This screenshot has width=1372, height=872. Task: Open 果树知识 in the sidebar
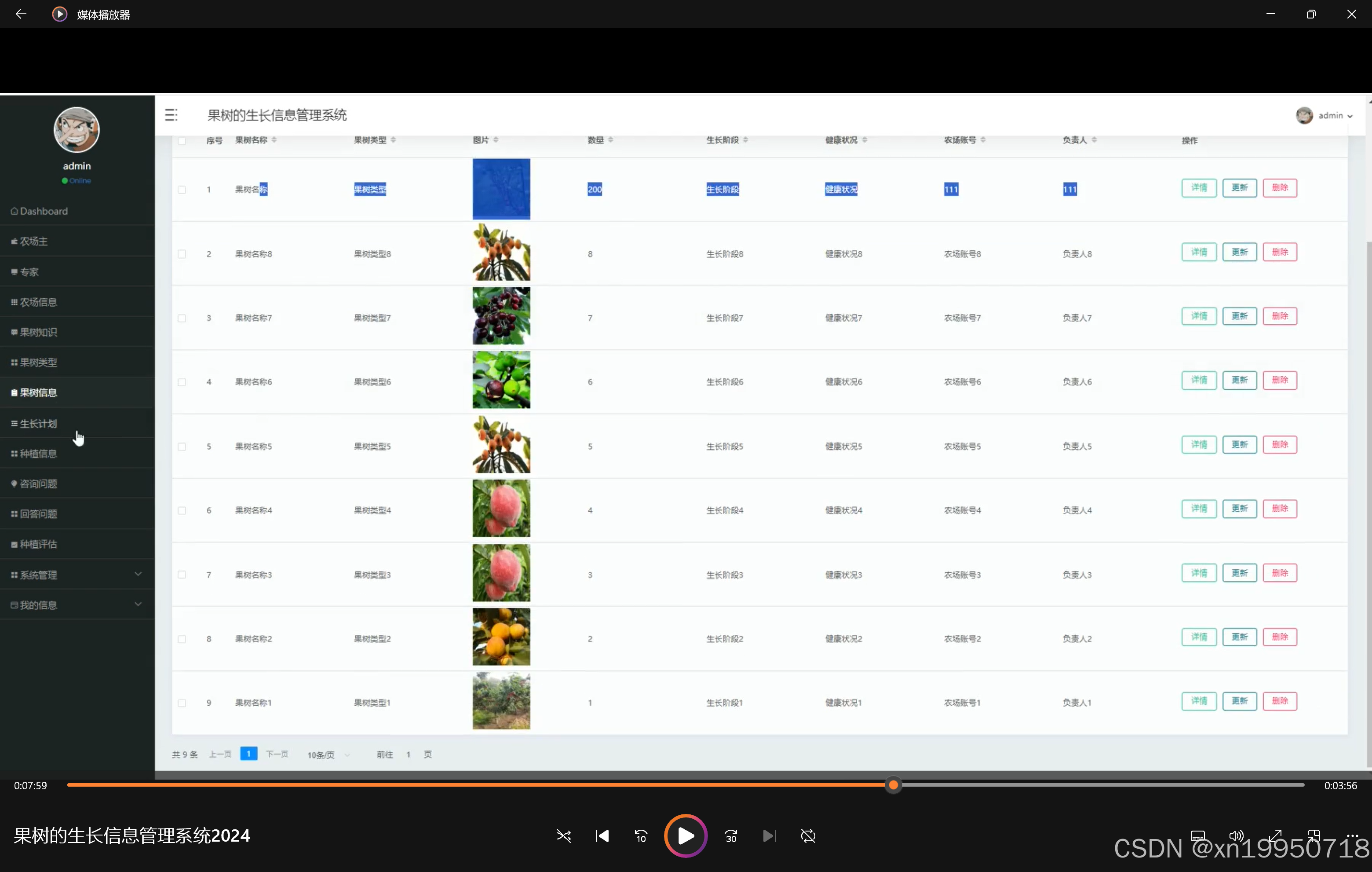click(77, 332)
